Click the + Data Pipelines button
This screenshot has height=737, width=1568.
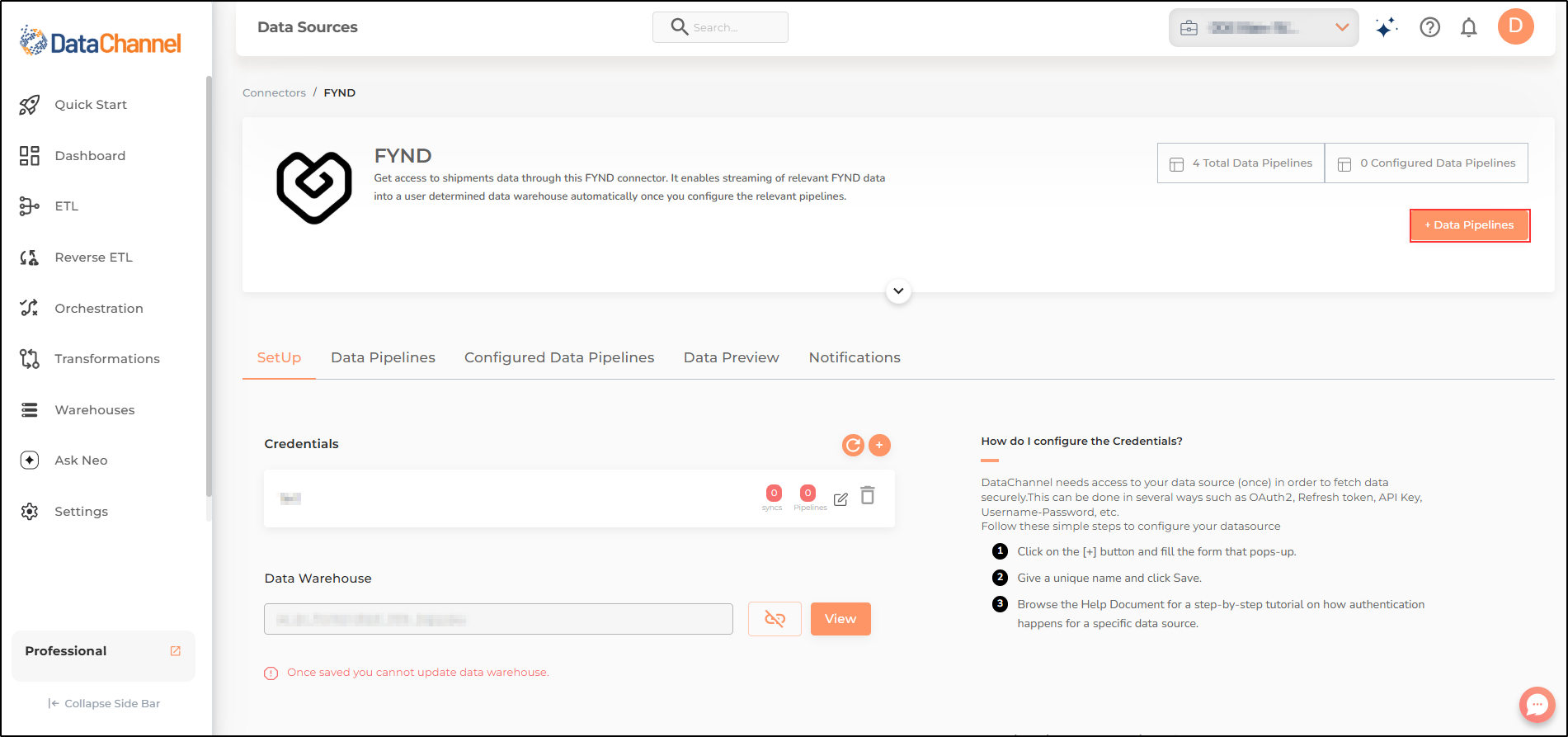[x=1470, y=225]
